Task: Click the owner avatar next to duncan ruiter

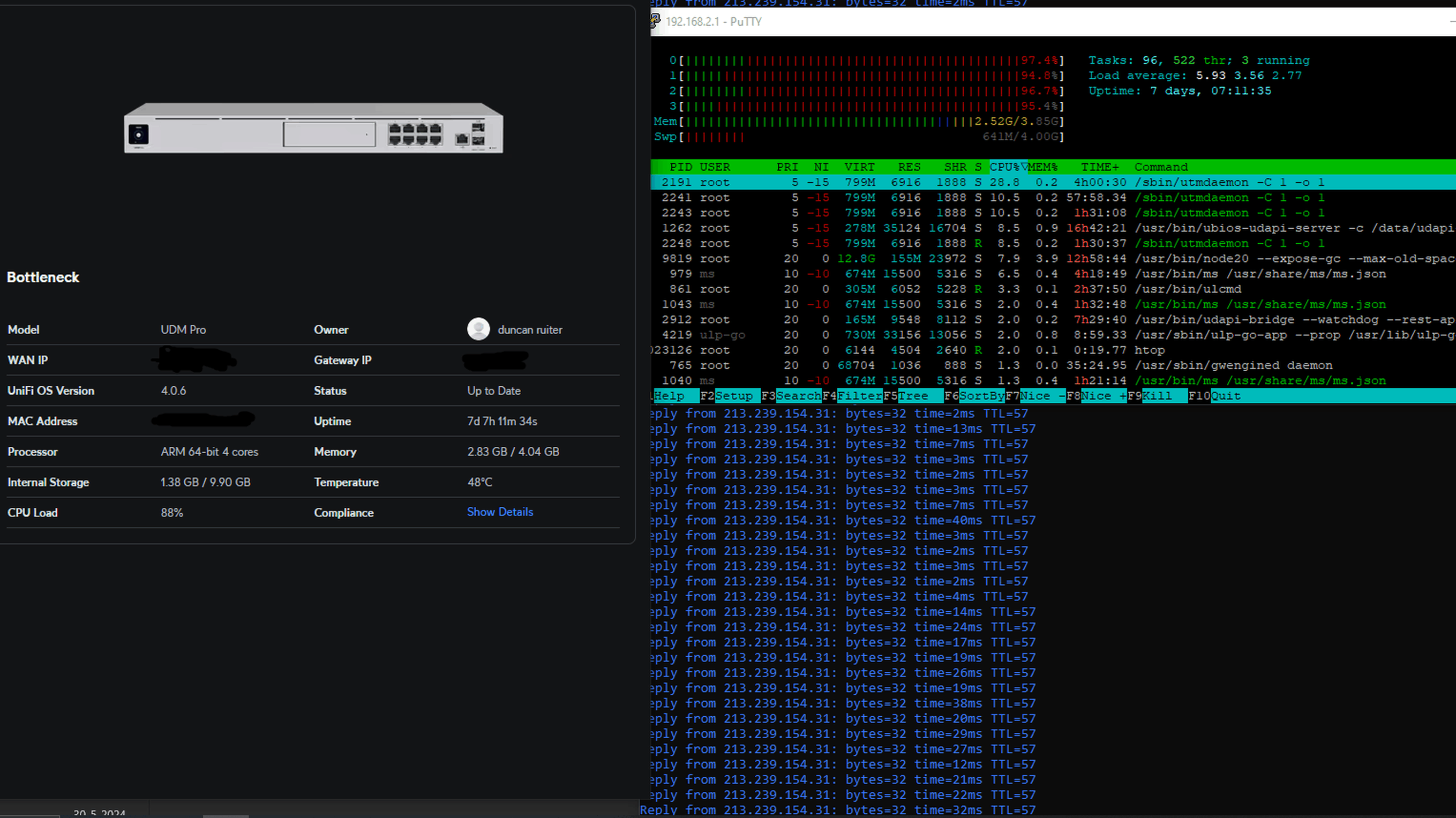Action: click(478, 329)
